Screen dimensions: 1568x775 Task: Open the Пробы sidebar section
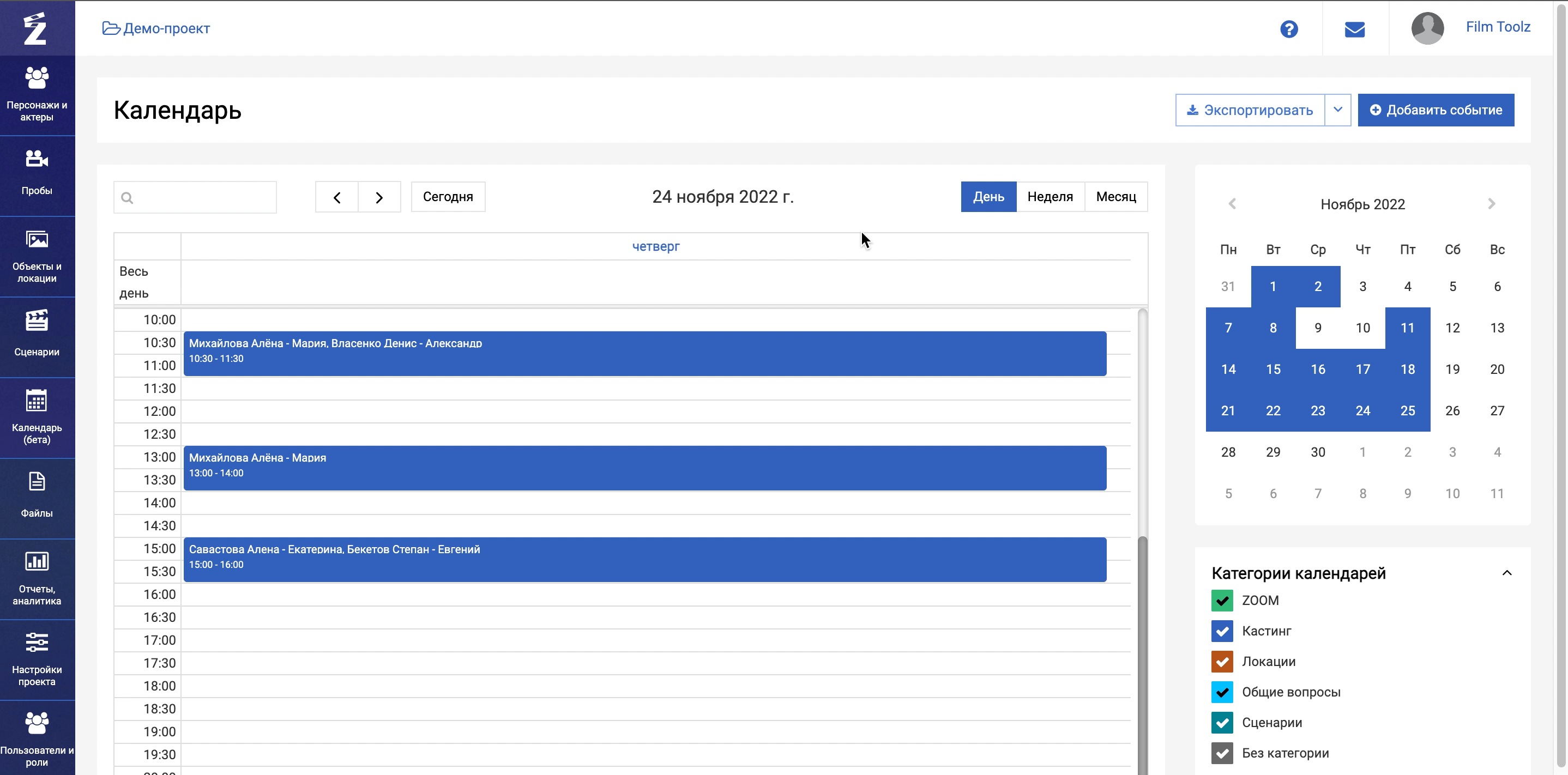[37, 175]
